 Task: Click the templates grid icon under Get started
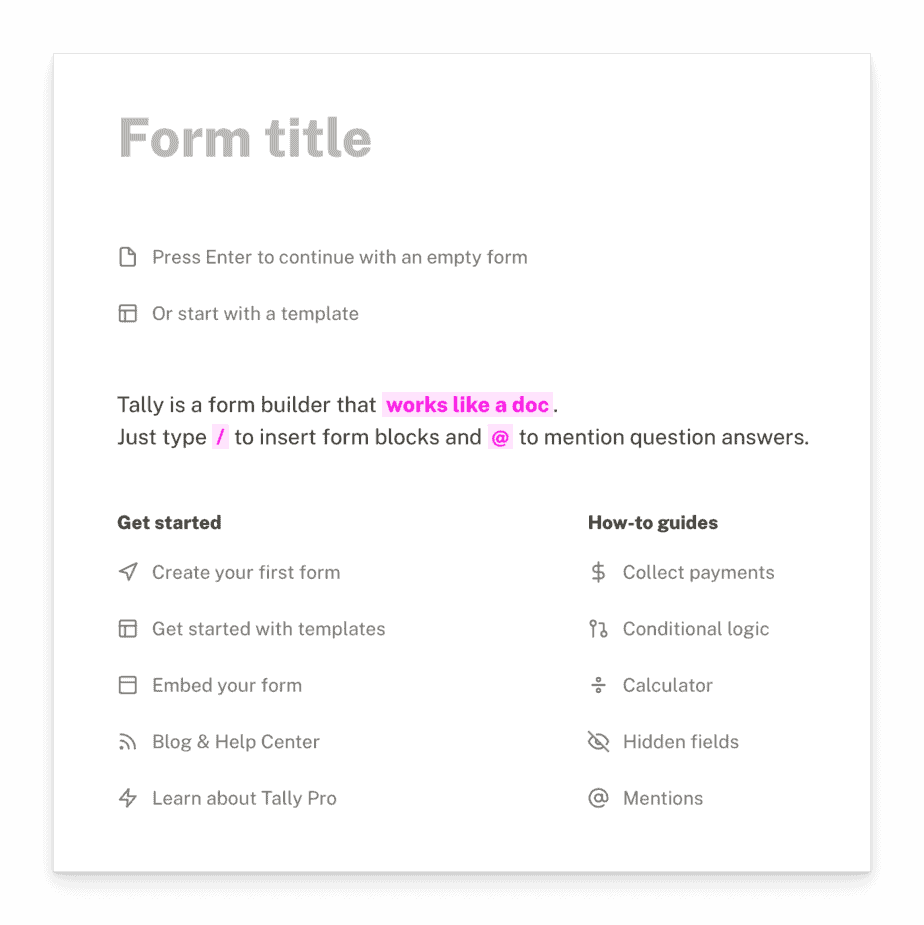pos(127,628)
